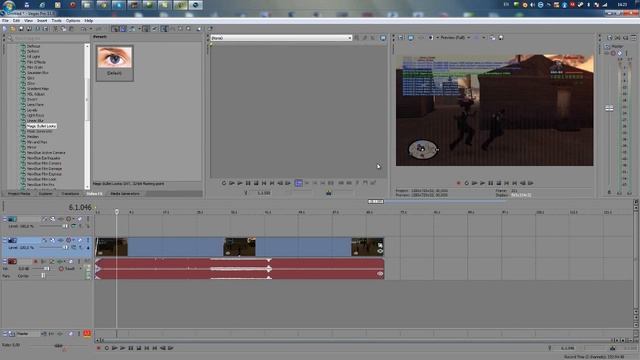Toggle loop playback in the timeline transport
Viewport: 640px width, 360px height.
click(x=107, y=348)
